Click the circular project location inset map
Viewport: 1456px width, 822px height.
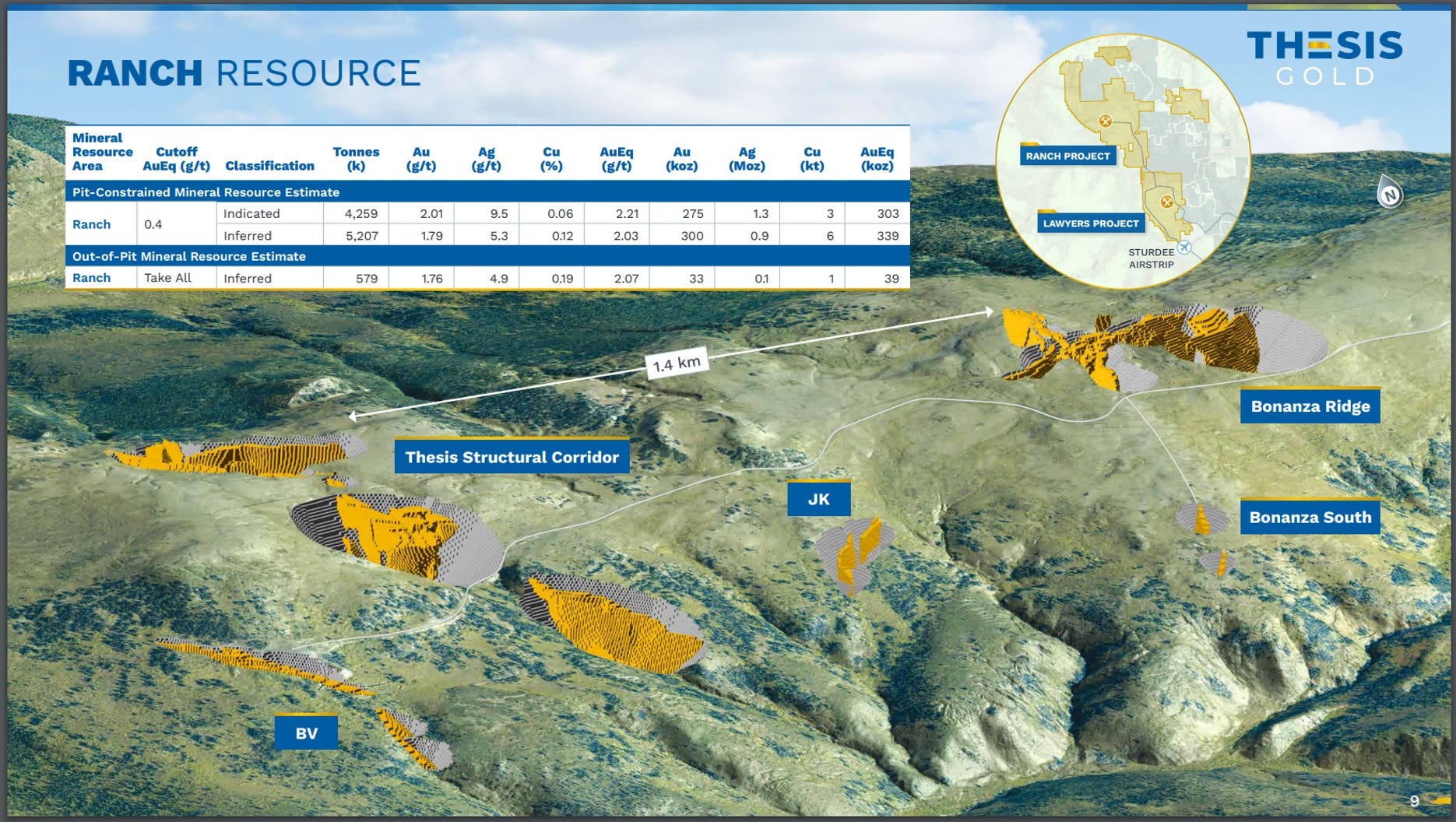click(1123, 161)
